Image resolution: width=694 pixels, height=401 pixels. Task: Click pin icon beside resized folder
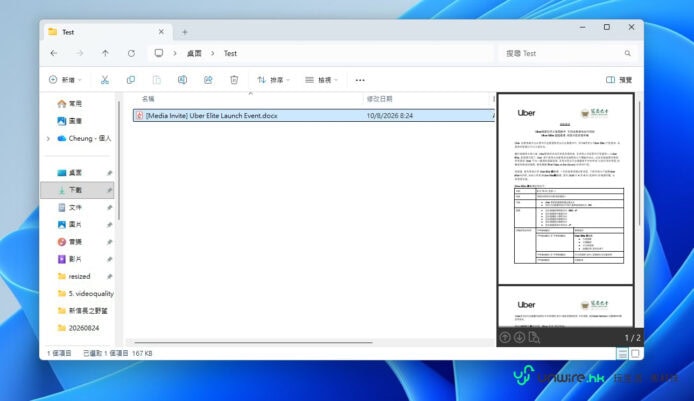click(x=109, y=276)
